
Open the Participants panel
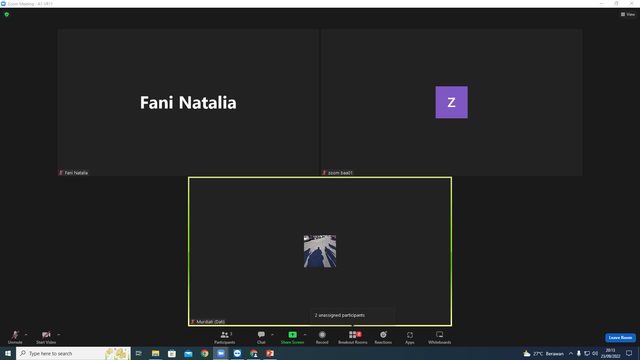(224, 337)
